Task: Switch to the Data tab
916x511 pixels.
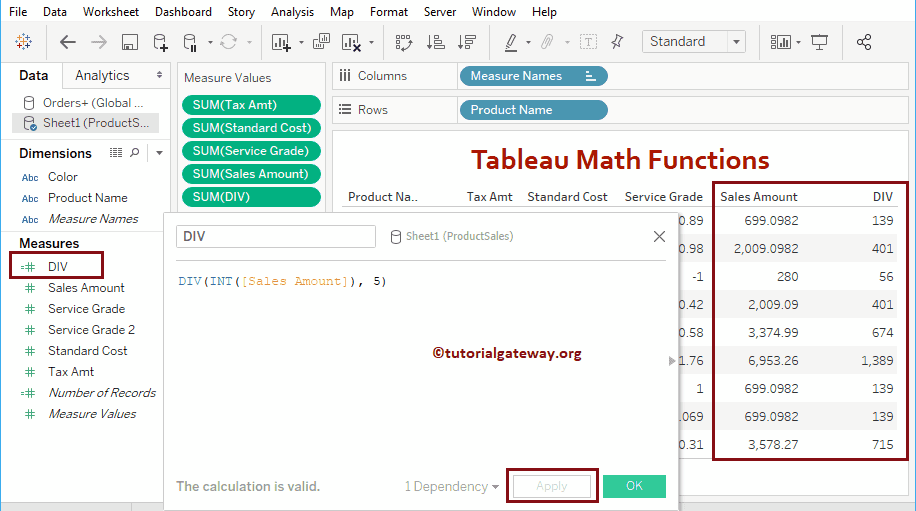Action: (x=33, y=75)
